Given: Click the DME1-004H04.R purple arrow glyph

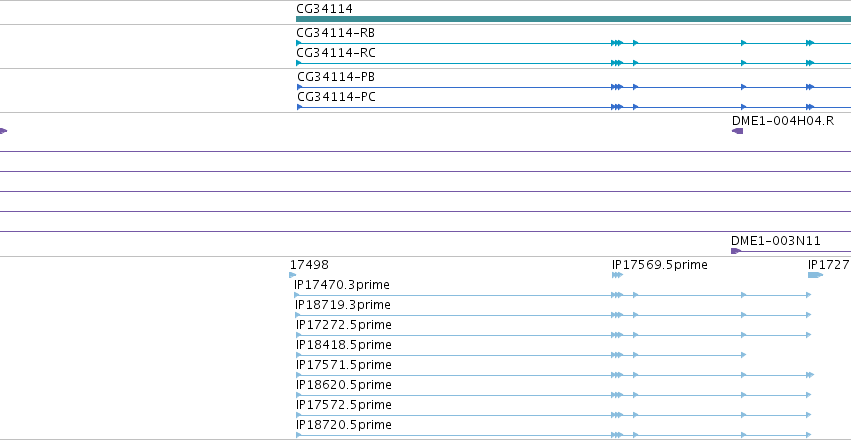Looking at the screenshot, I should pos(737,131).
